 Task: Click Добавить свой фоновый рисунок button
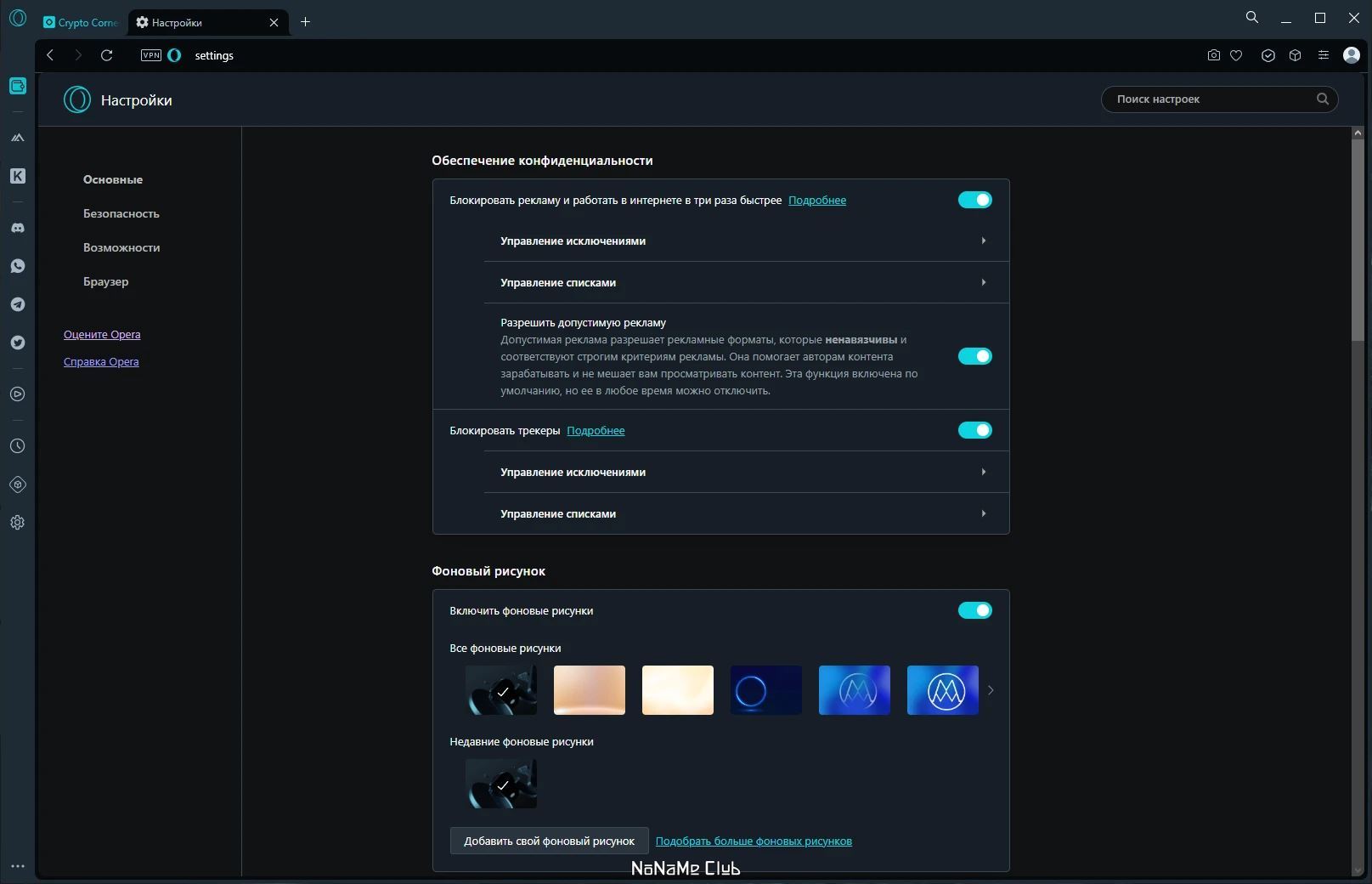click(549, 841)
